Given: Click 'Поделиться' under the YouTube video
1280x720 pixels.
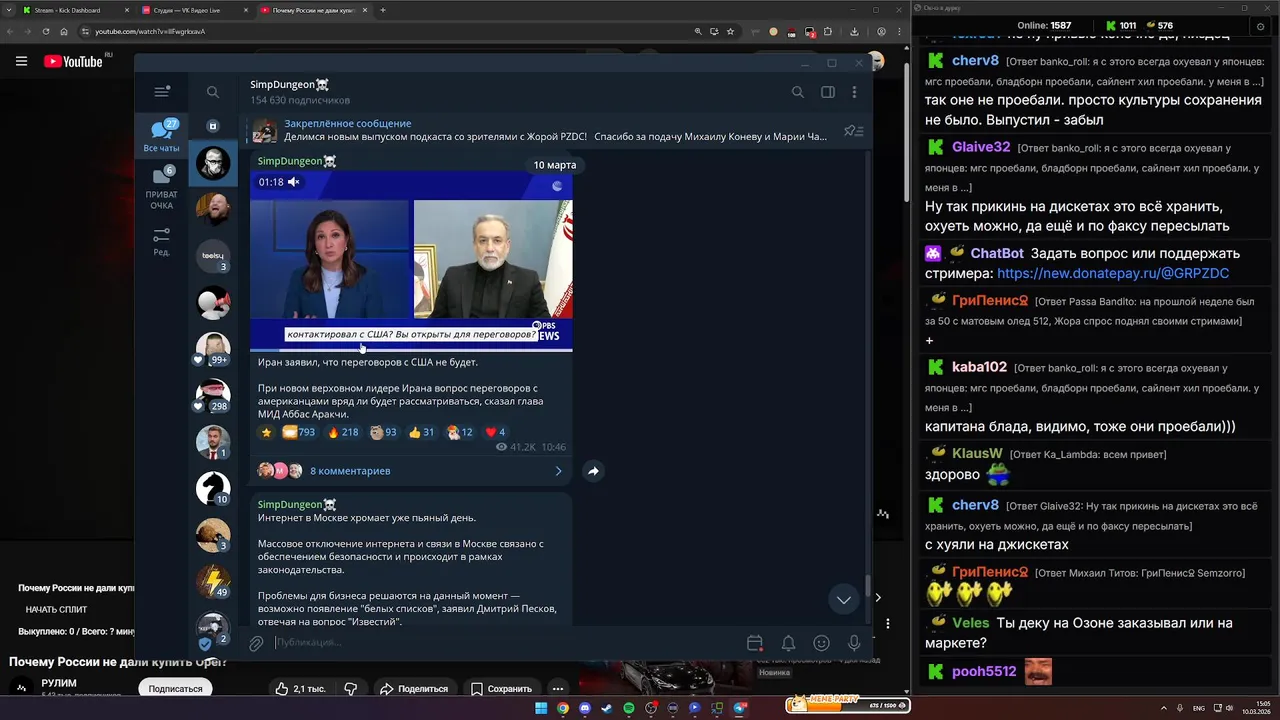Looking at the screenshot, I should [413, 688].
